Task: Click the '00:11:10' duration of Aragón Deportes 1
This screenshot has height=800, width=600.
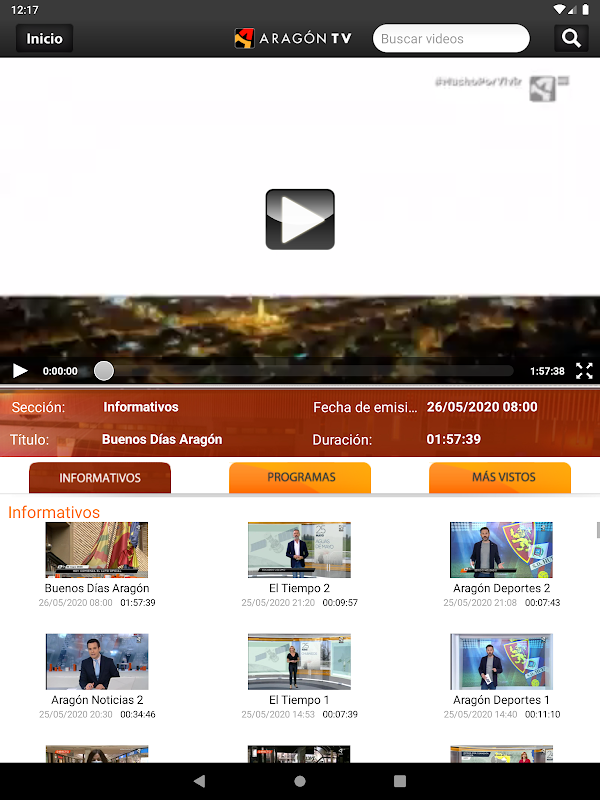Action: point(542,714)
